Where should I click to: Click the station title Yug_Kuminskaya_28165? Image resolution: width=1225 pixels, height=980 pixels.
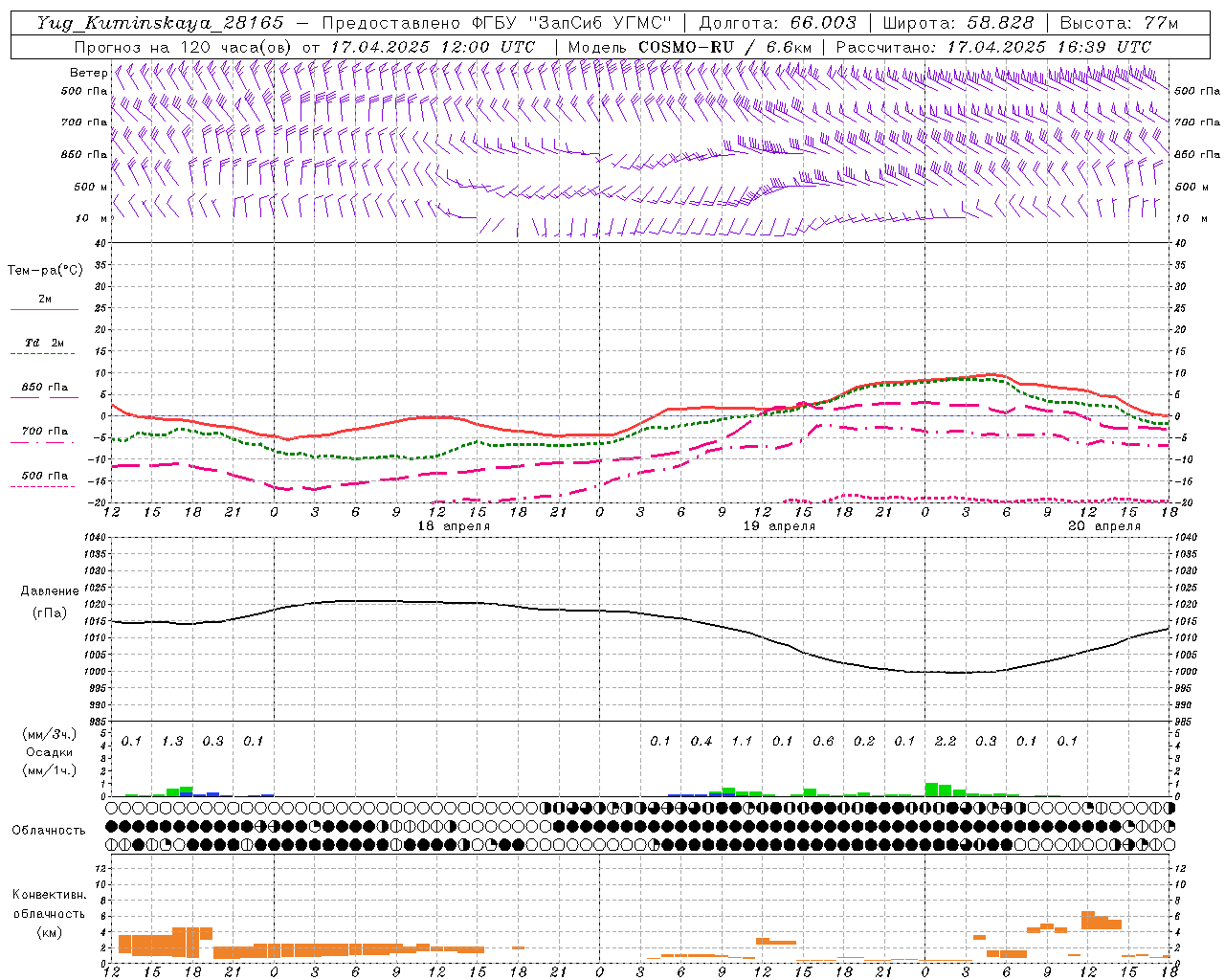pos(161,23)
